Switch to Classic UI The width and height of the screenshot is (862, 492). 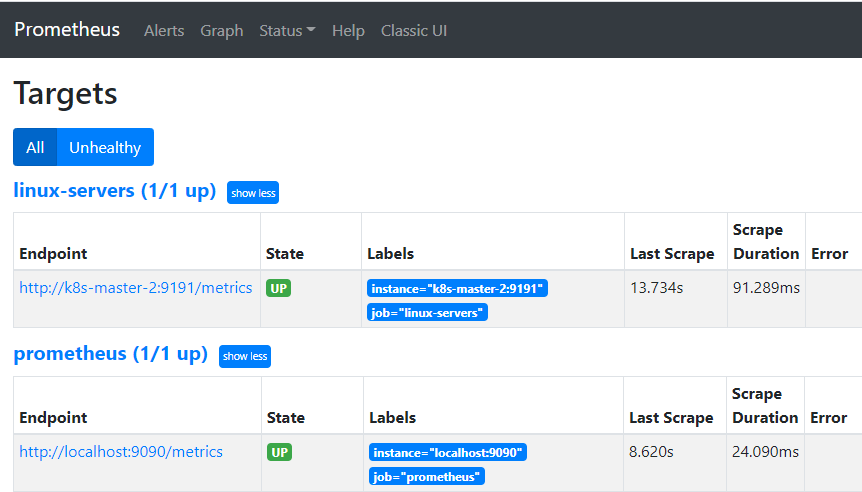tap(414, 31)
